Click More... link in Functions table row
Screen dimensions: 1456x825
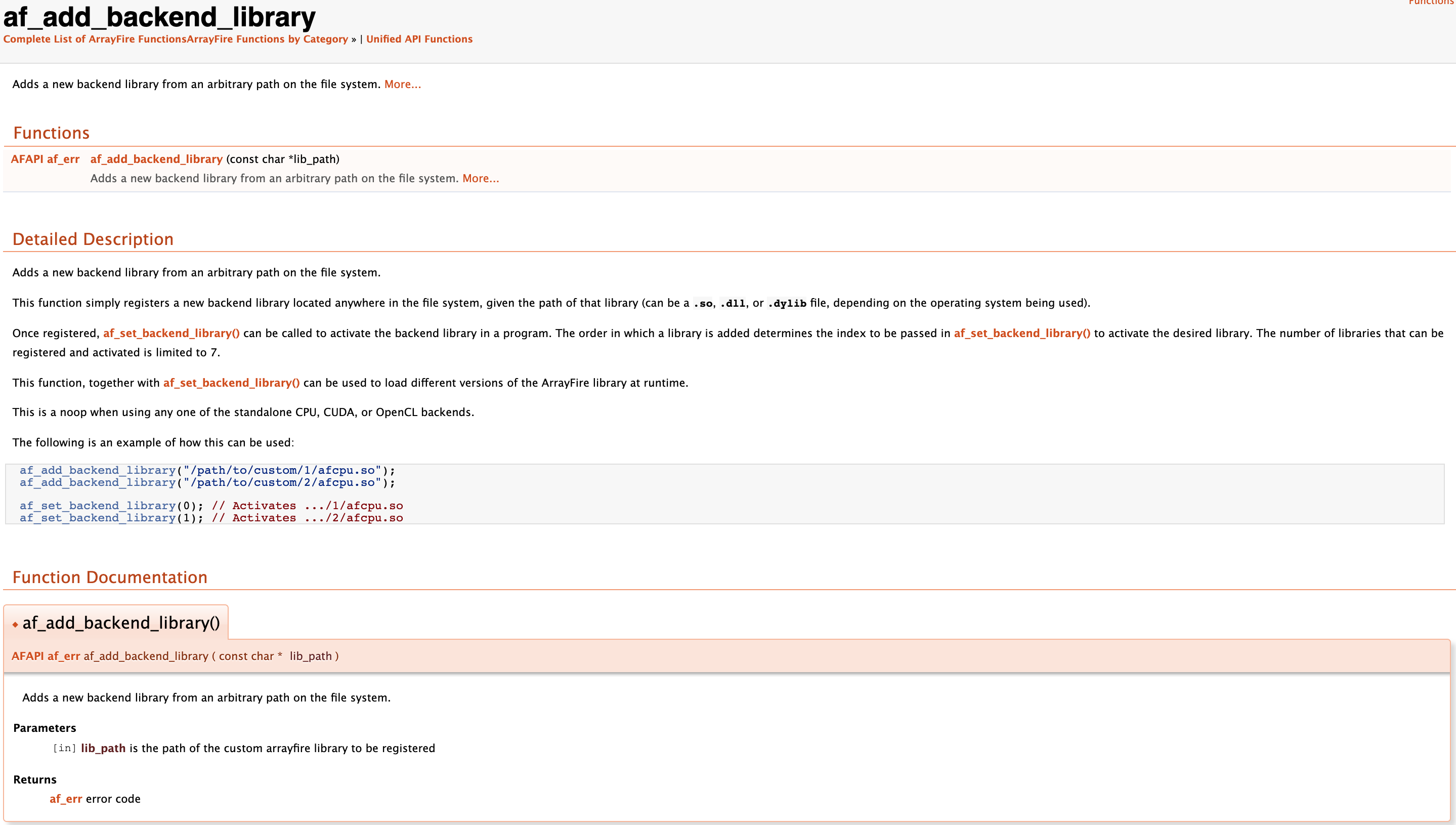point(480,179)
